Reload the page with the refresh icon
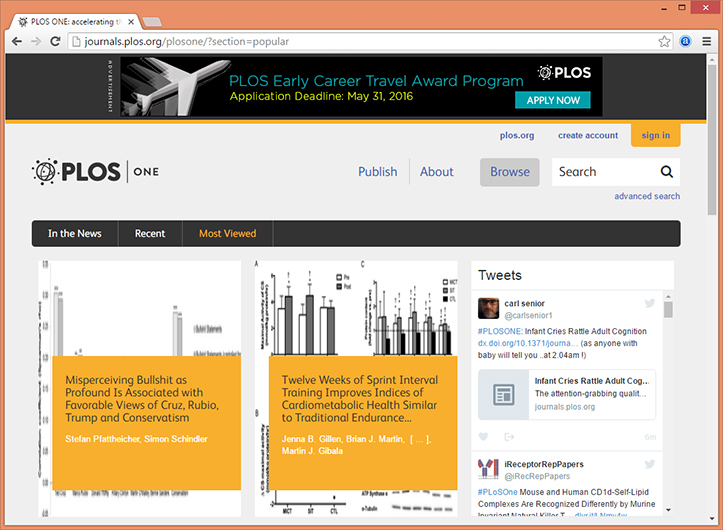Screen dimensions: 723x530 [x=55, y=42]
